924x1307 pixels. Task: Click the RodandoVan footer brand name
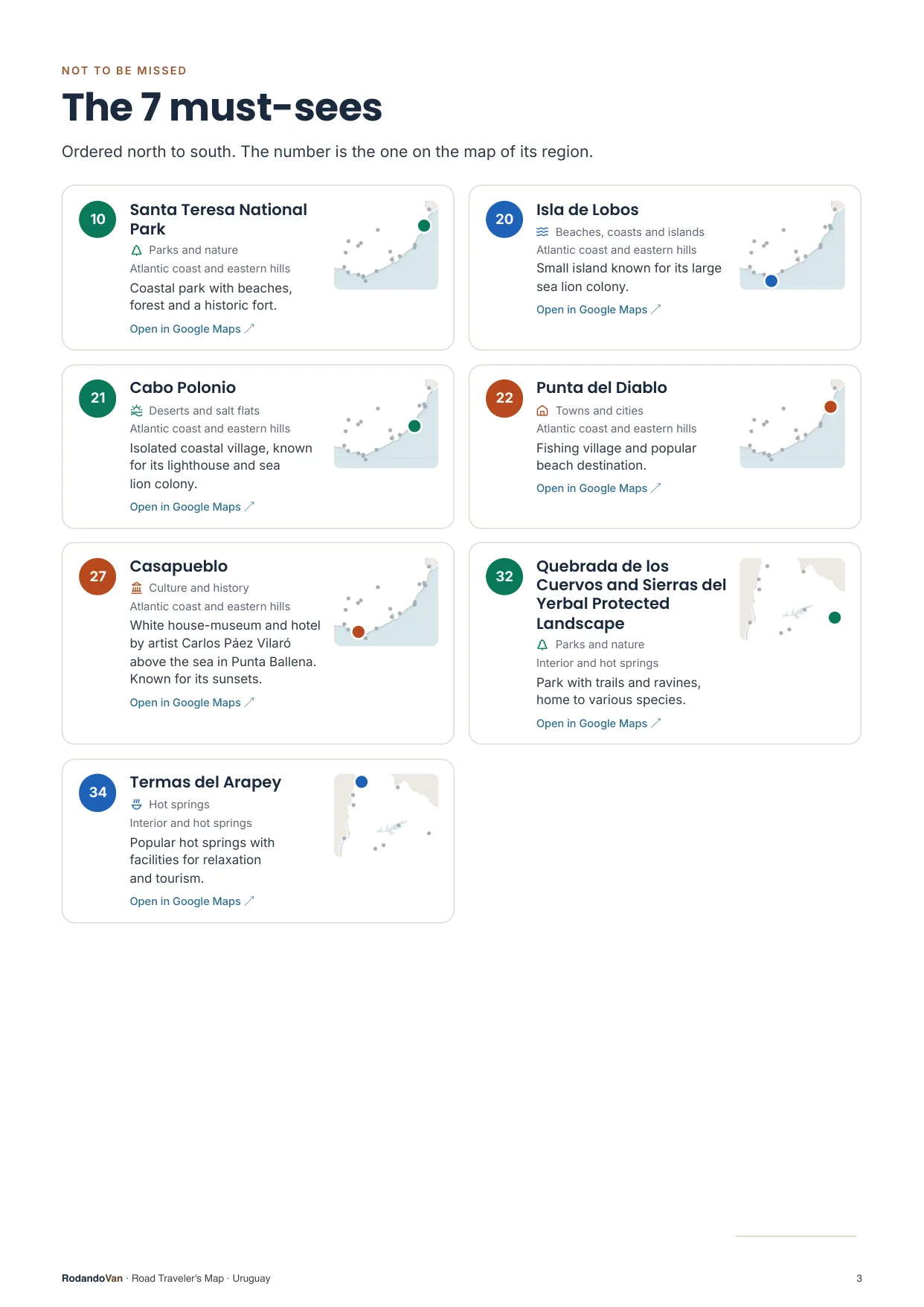coord(92,1278)
